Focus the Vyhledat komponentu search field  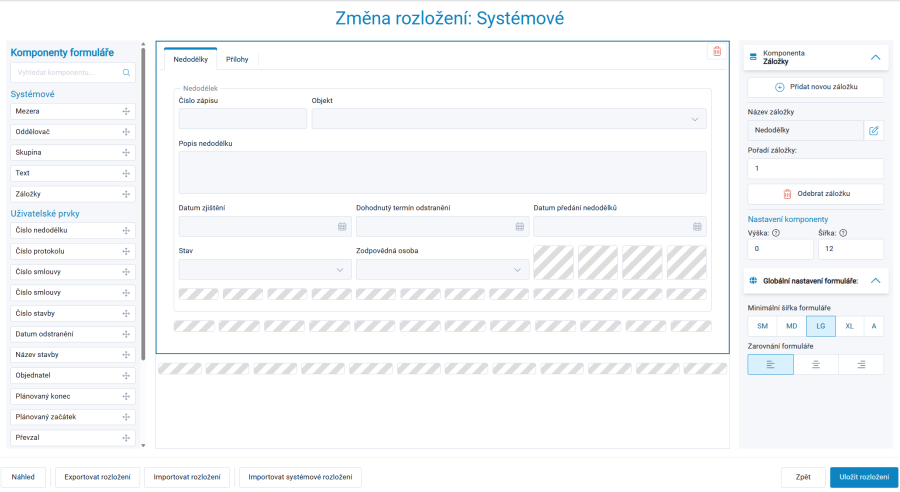(x=73, y=73)
